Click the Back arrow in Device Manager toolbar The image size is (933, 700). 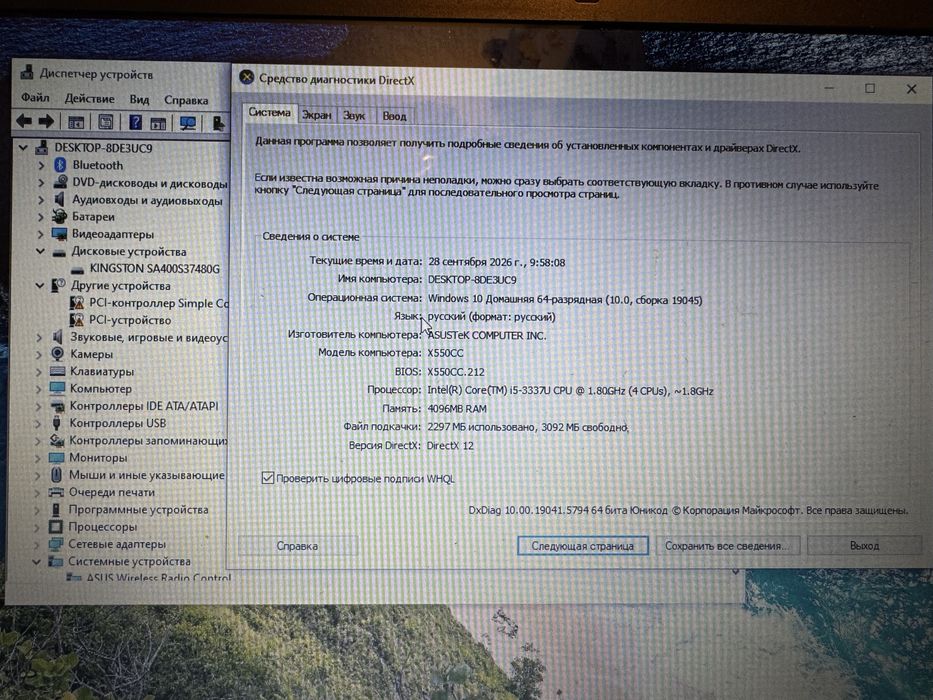(x=24, y=121)
